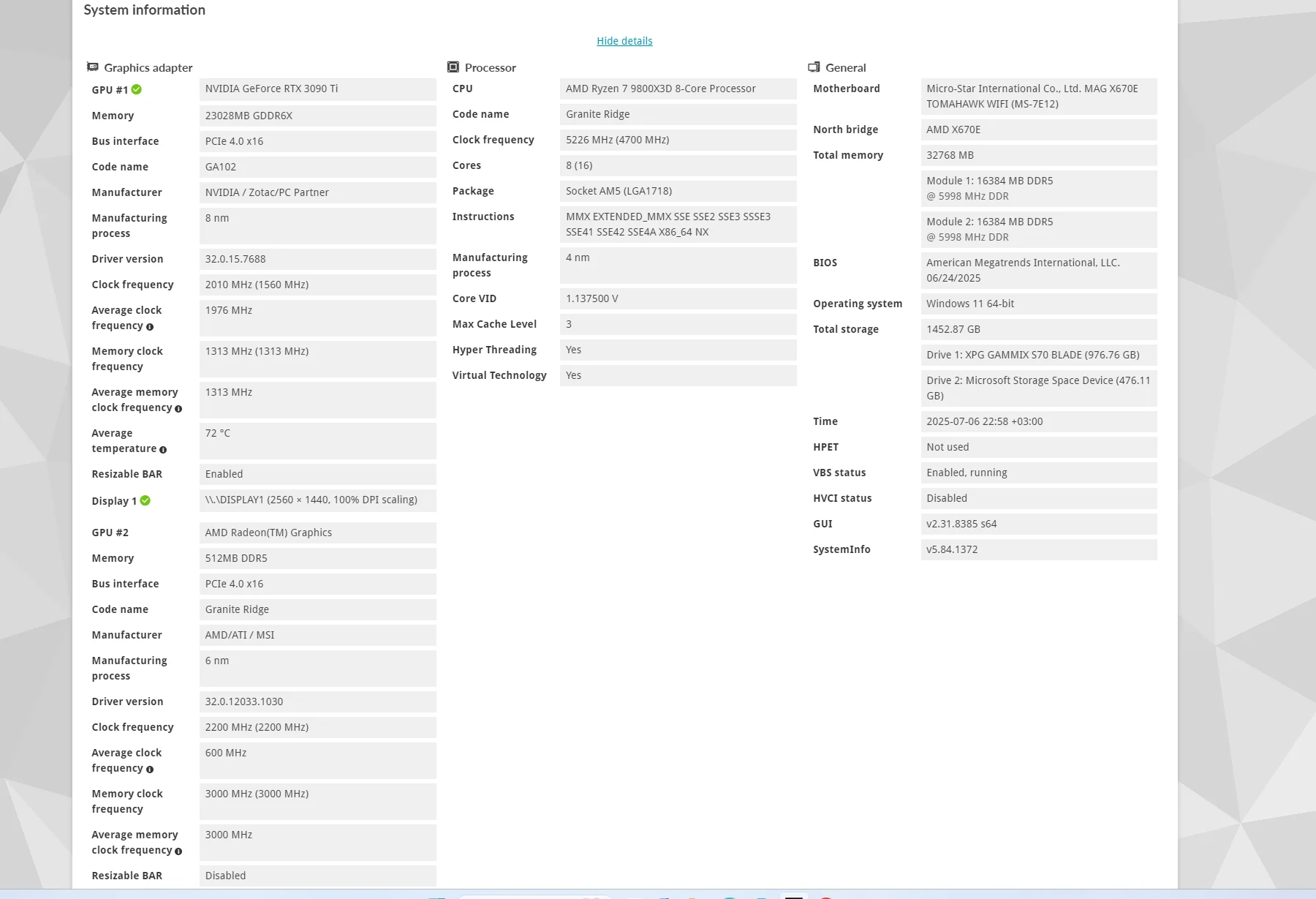Image resolution: width=1316 pixels, height=899 pixels.
Task: Click the 2200 MHz (2200 MHz) clock value
Action: [x=318, y=727]
